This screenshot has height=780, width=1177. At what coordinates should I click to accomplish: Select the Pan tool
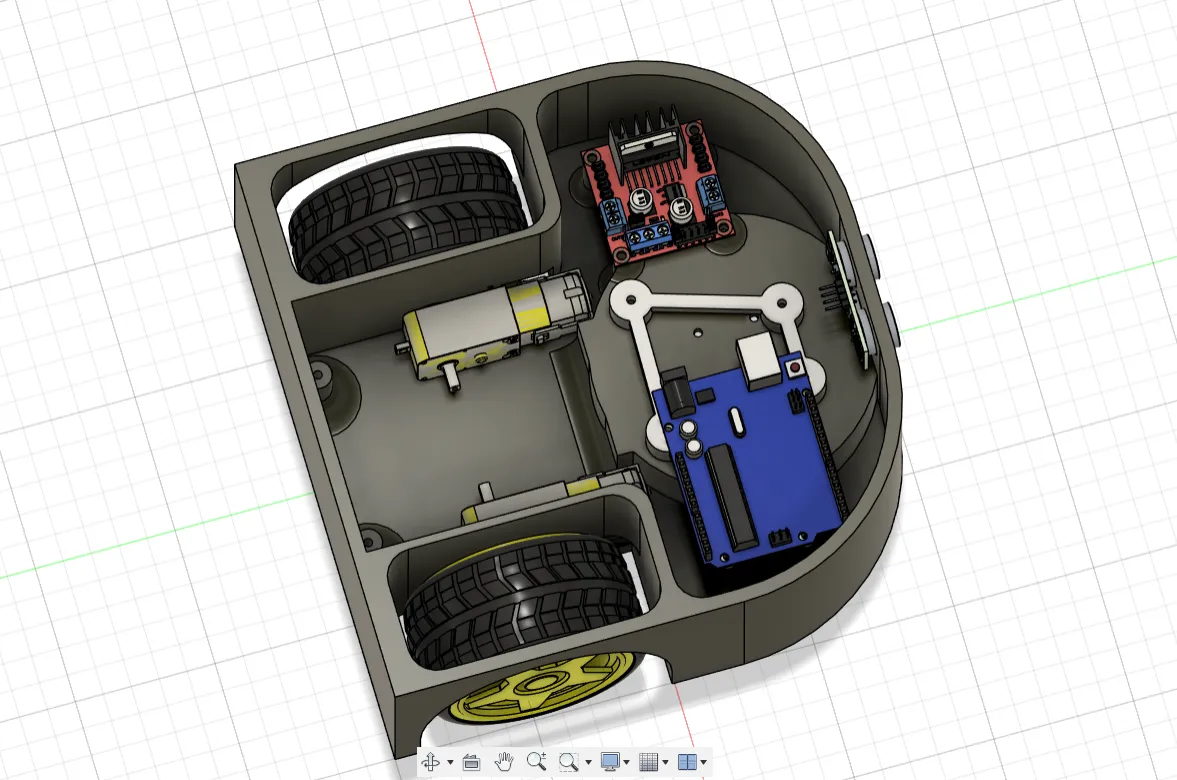503,762
